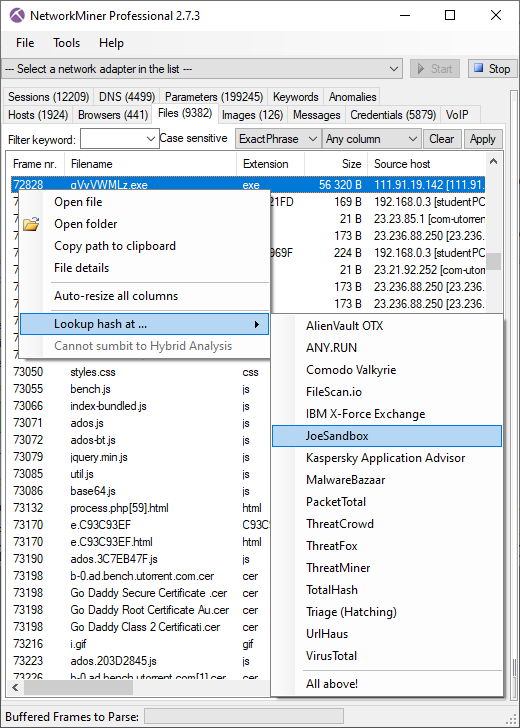The image size is (520, 728).
Task: Look up hash at ANY.RUN
Action: [387, 348]
